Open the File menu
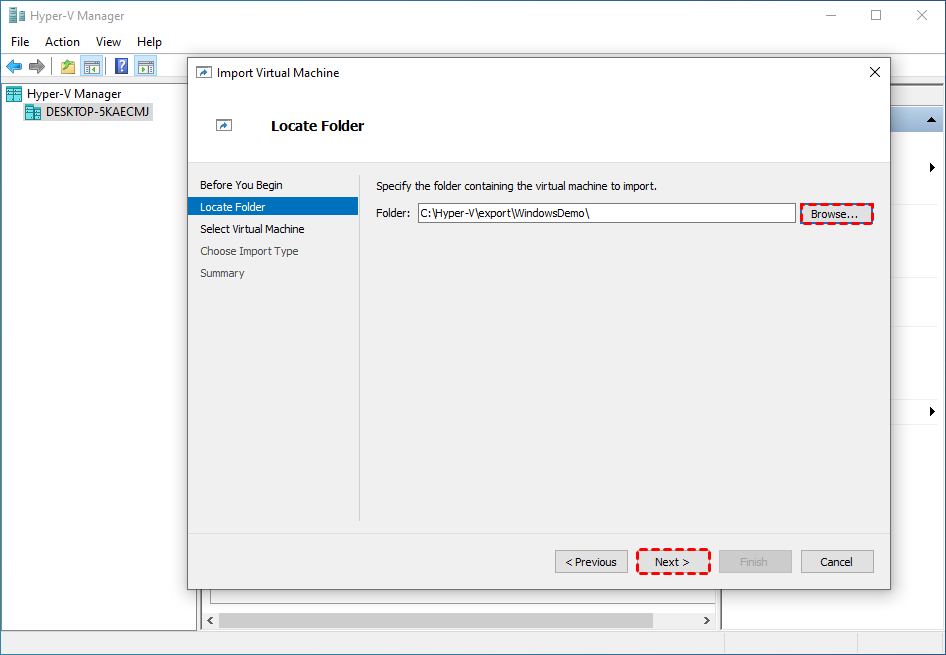 tap(20, 42)
